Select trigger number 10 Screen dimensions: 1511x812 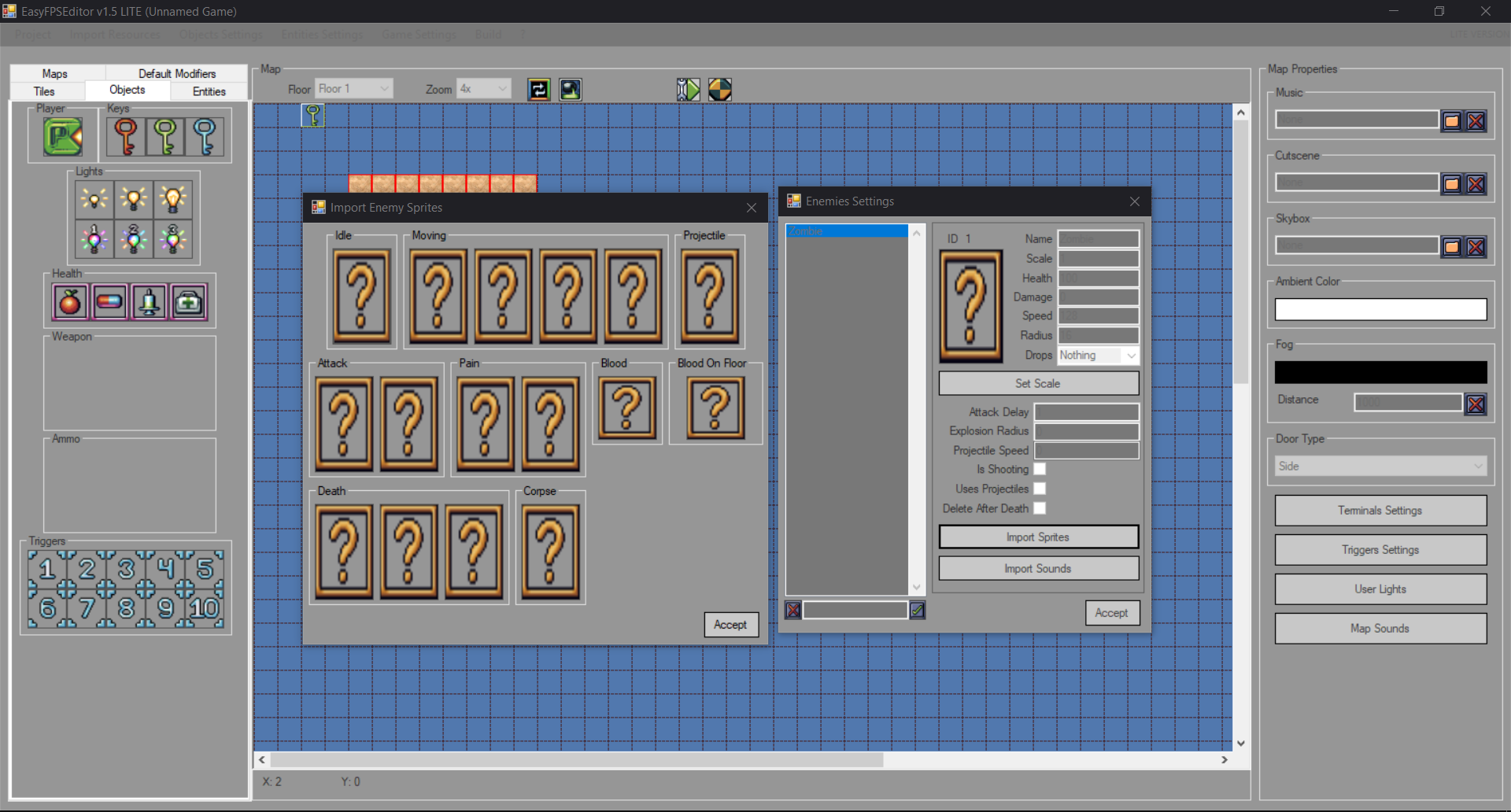(205, 608)
